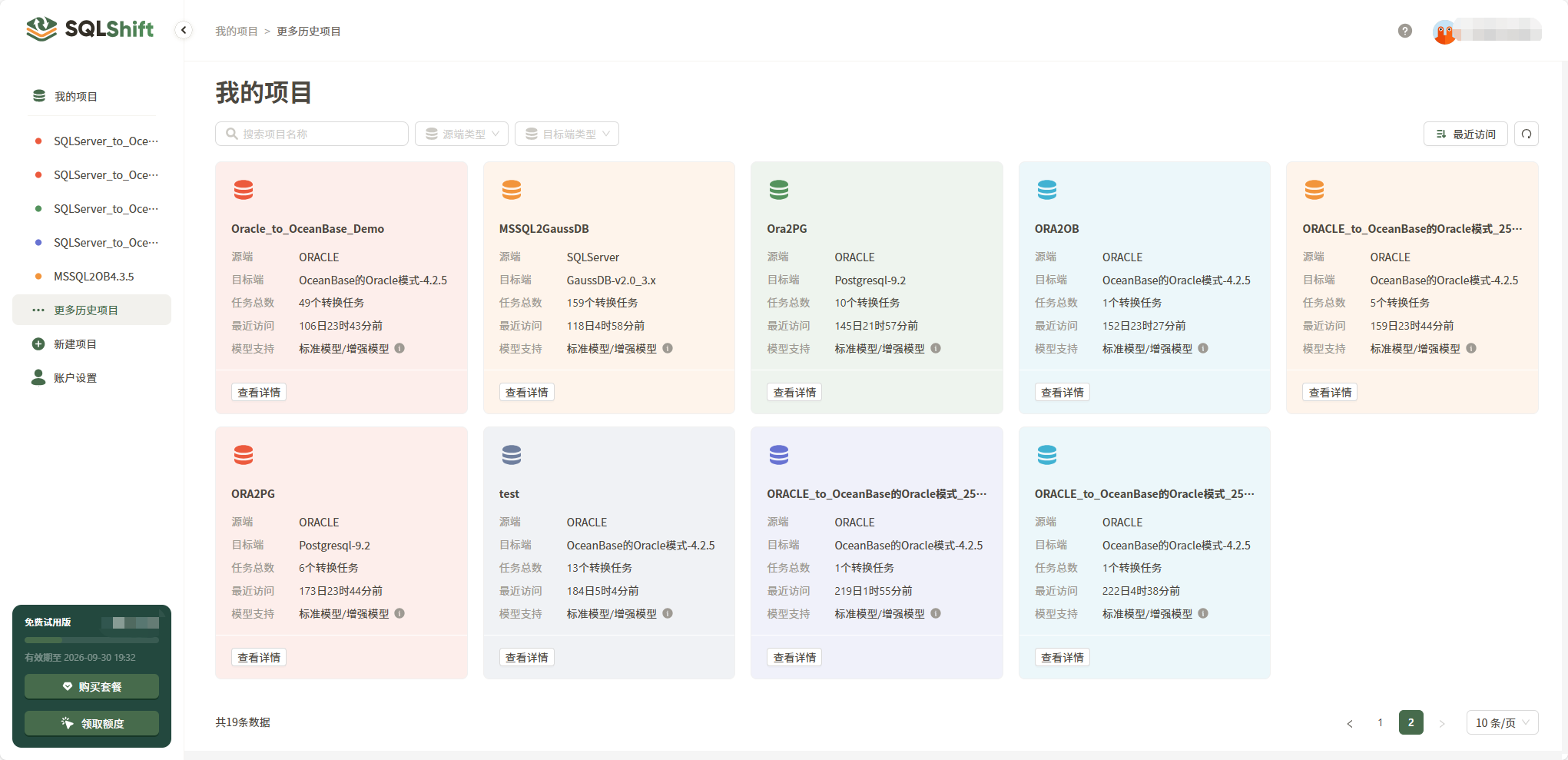The height and width of the screenshot is (760, 1568).
Task: Click 查看详情 on the ORA2PG card
Action: click(258, 657)
